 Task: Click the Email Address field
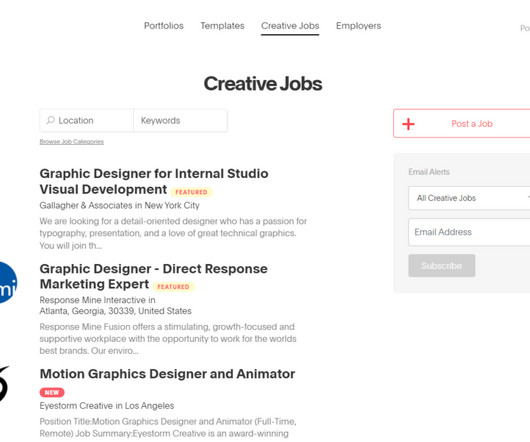[x=469, y=232]
